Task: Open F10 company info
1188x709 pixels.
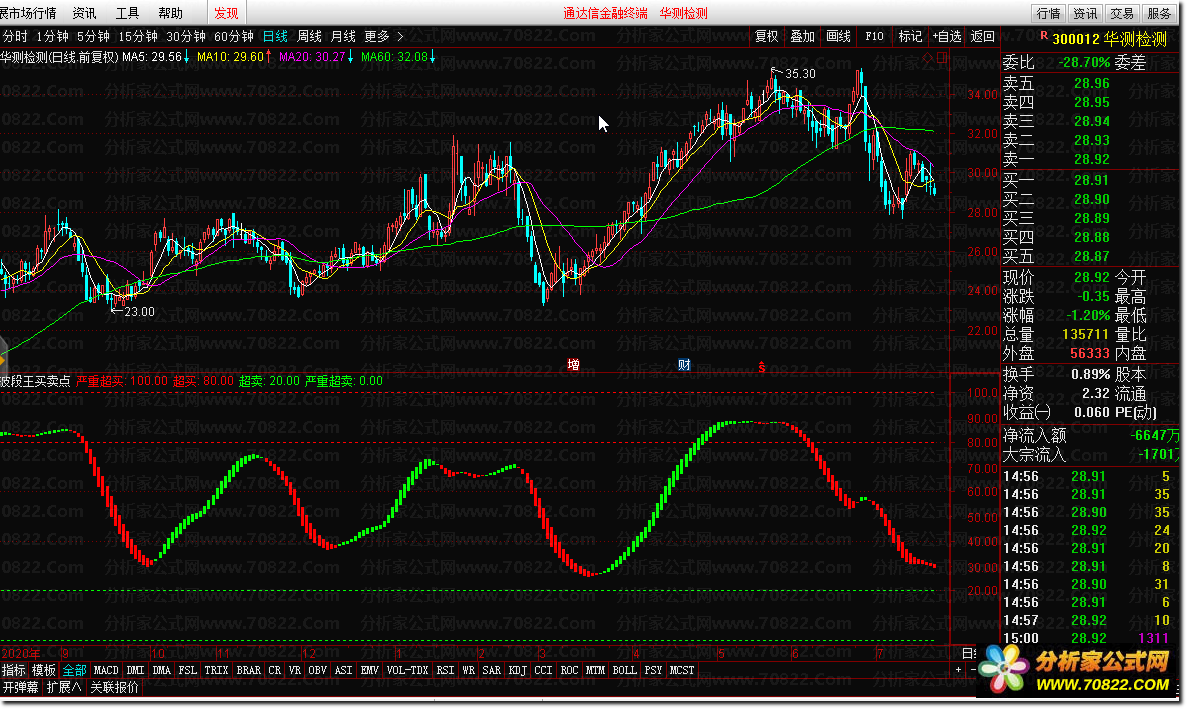Action: click(x=874, y=36)
